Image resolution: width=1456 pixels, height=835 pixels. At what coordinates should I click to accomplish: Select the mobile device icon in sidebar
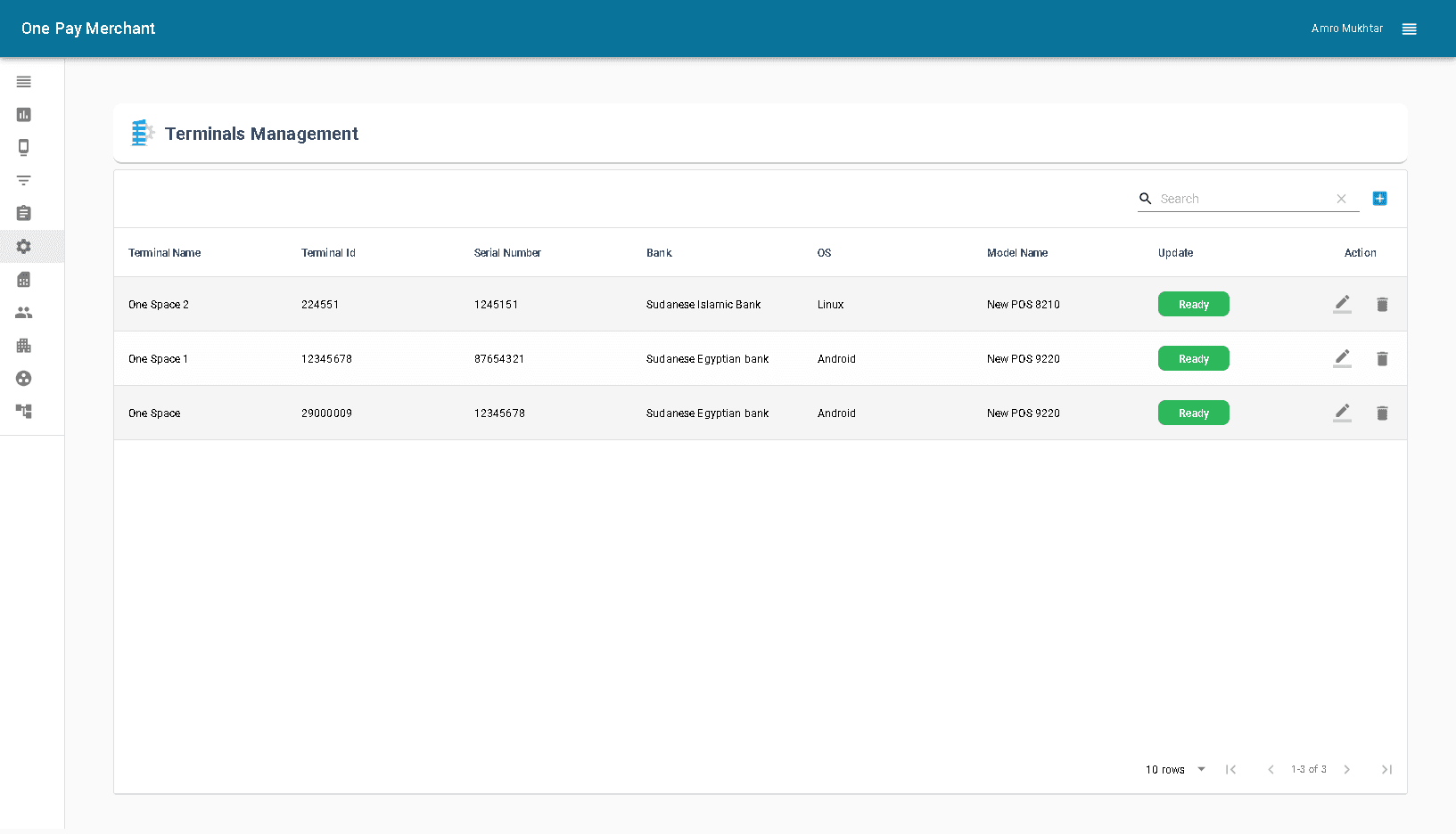tap(23, 147)
